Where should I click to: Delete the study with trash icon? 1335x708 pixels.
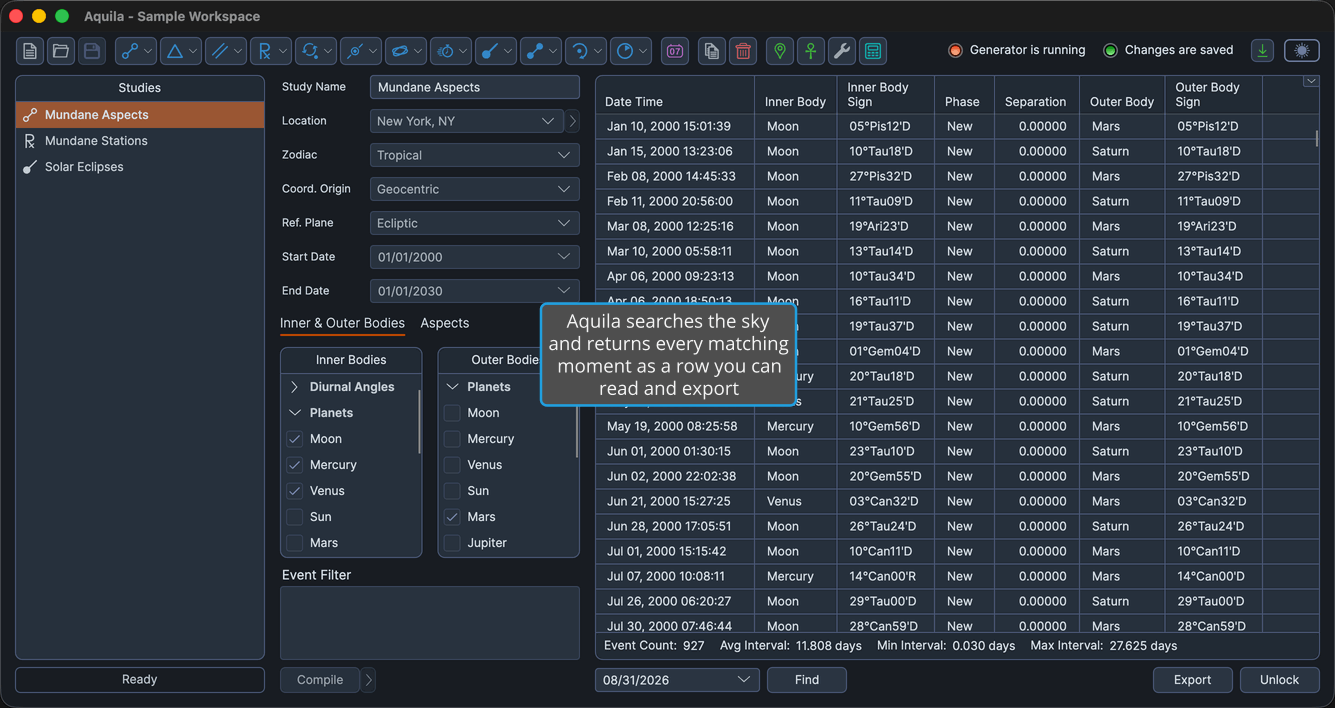point(743,51)
